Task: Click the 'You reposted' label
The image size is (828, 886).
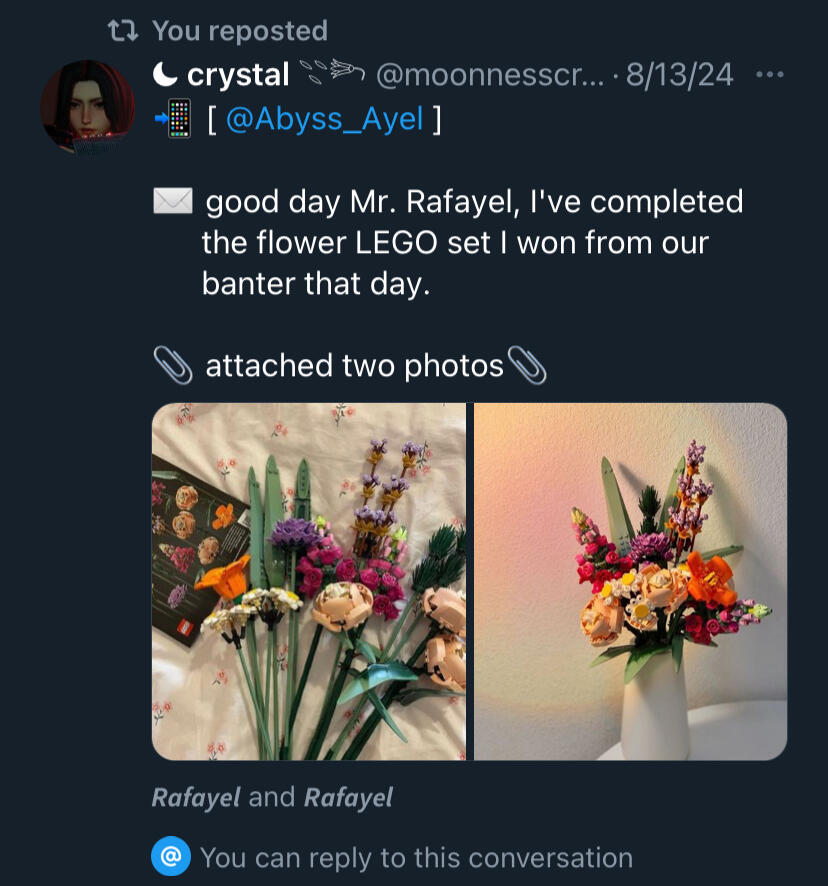Action: pos(240,31)
